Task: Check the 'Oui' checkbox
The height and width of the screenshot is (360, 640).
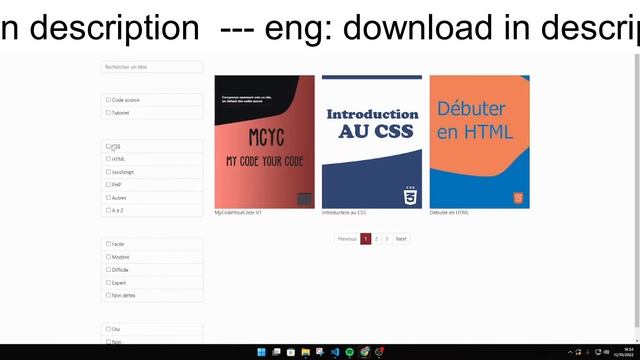Action: 108,329
